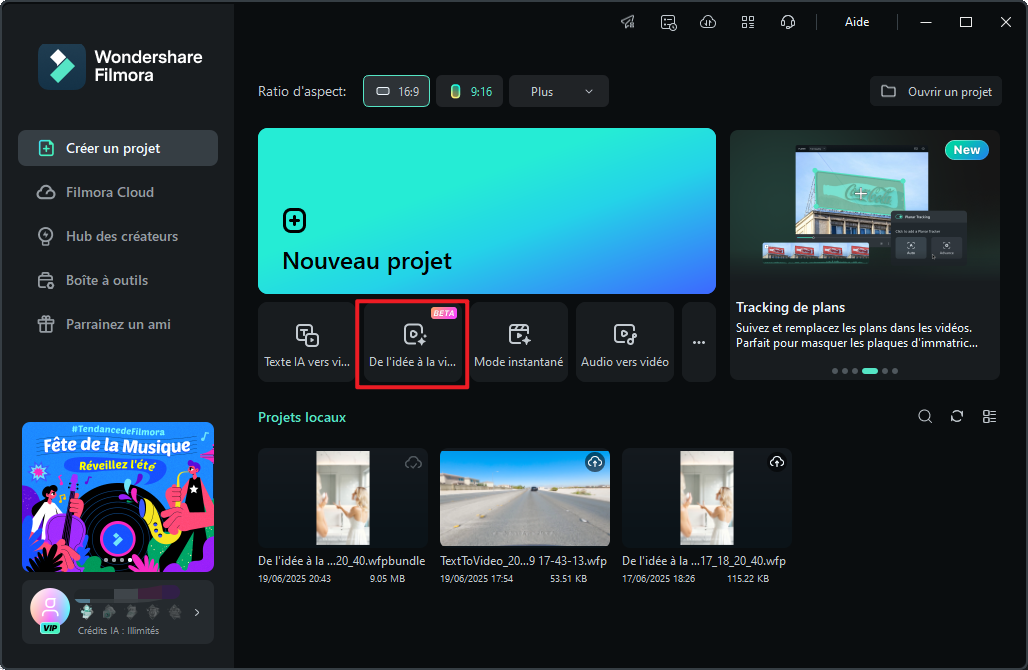1028x670 pixels.
Task: Click Tracking de plans banner image
Action: pyautogui.click(x=865, y=206)
